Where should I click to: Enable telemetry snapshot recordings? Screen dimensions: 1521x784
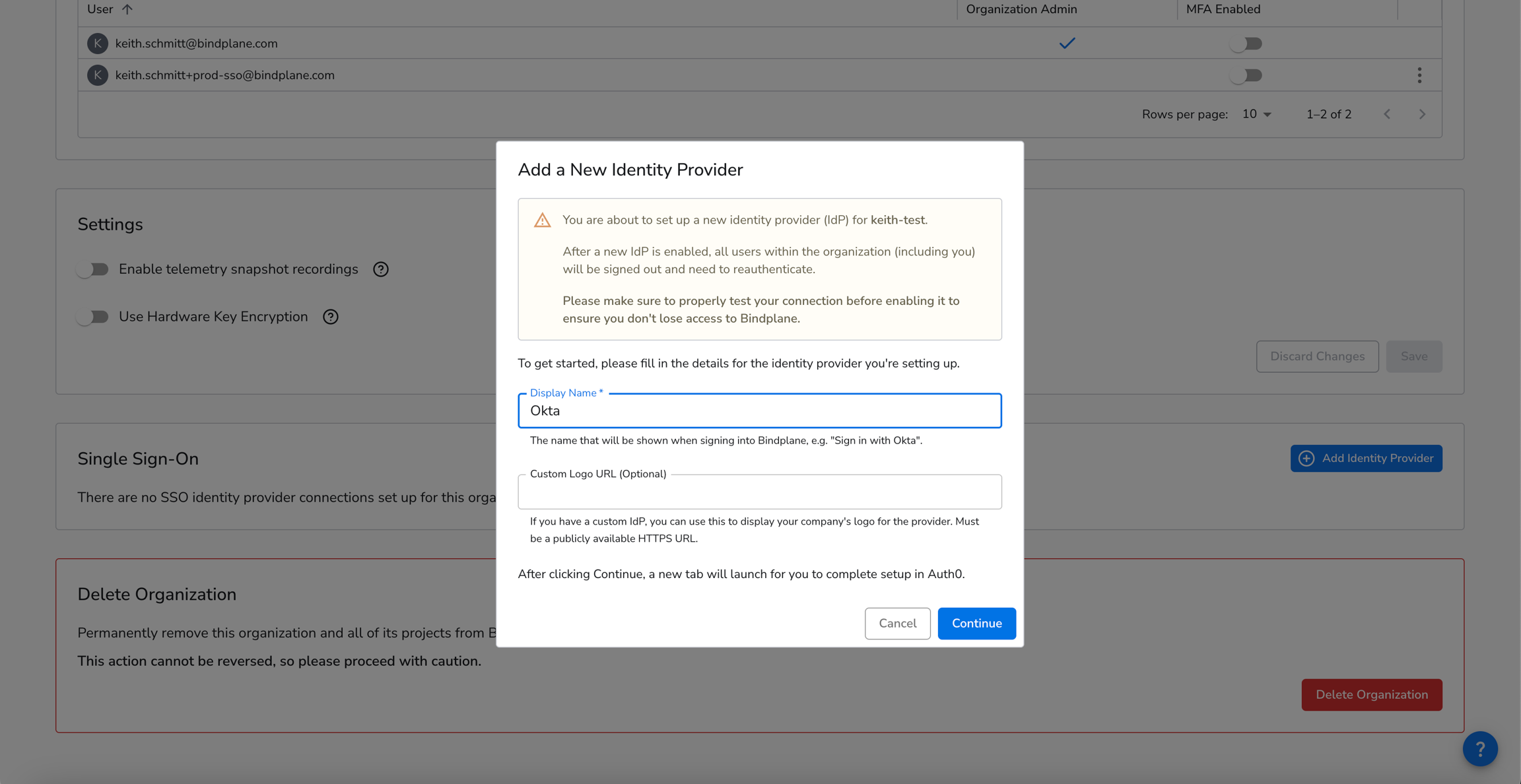93,269
